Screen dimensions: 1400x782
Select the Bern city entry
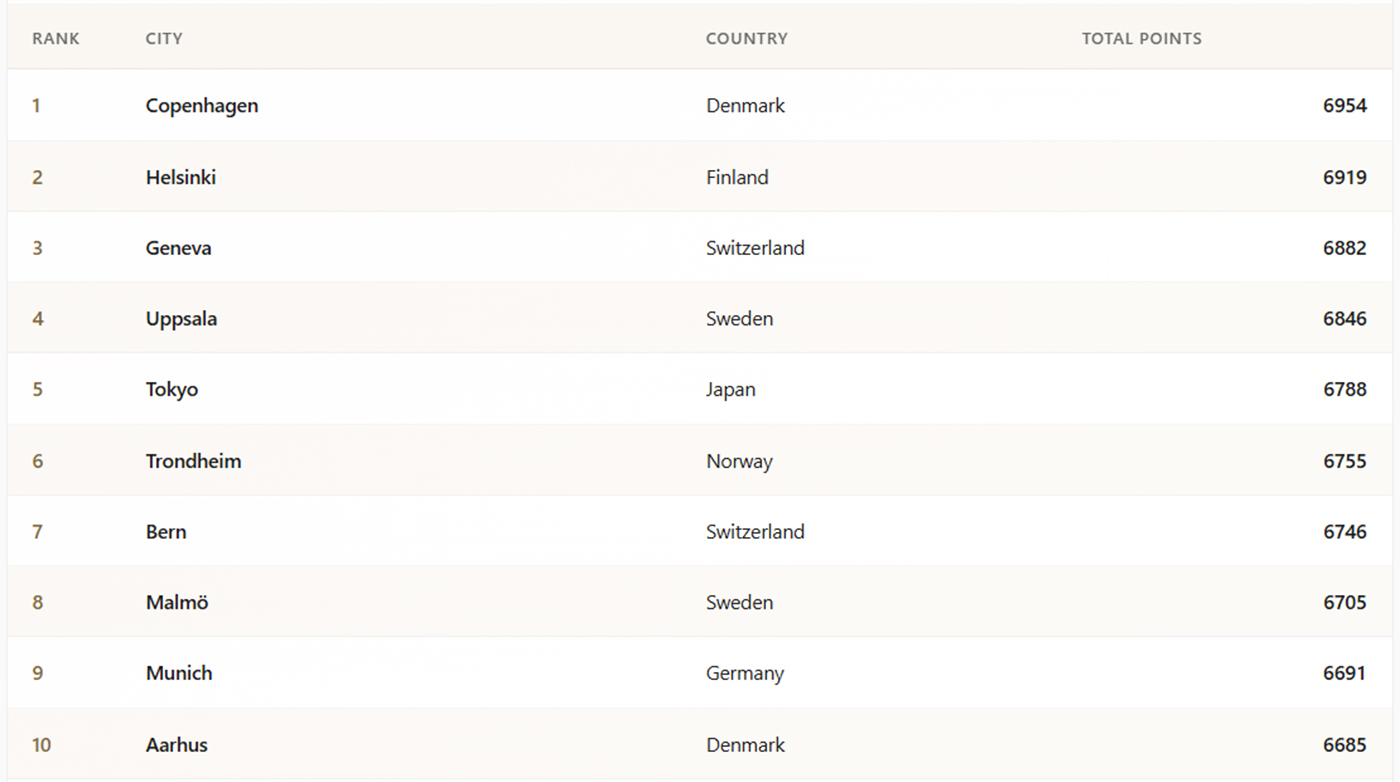click(166, 532)
